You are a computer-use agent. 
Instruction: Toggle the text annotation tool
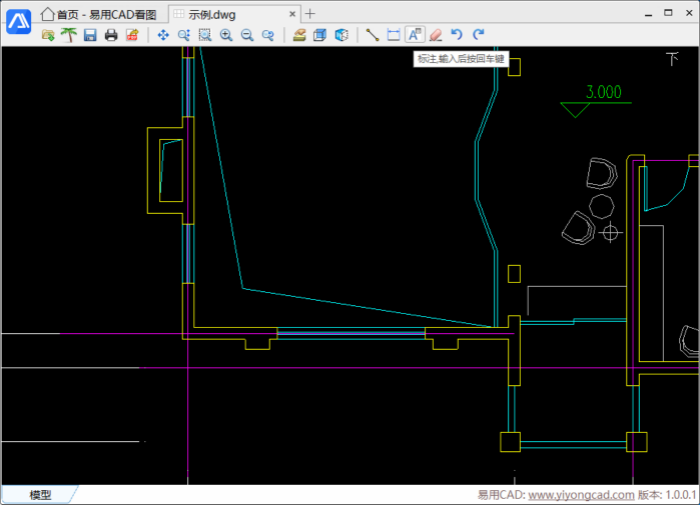[x=414, y=35]
